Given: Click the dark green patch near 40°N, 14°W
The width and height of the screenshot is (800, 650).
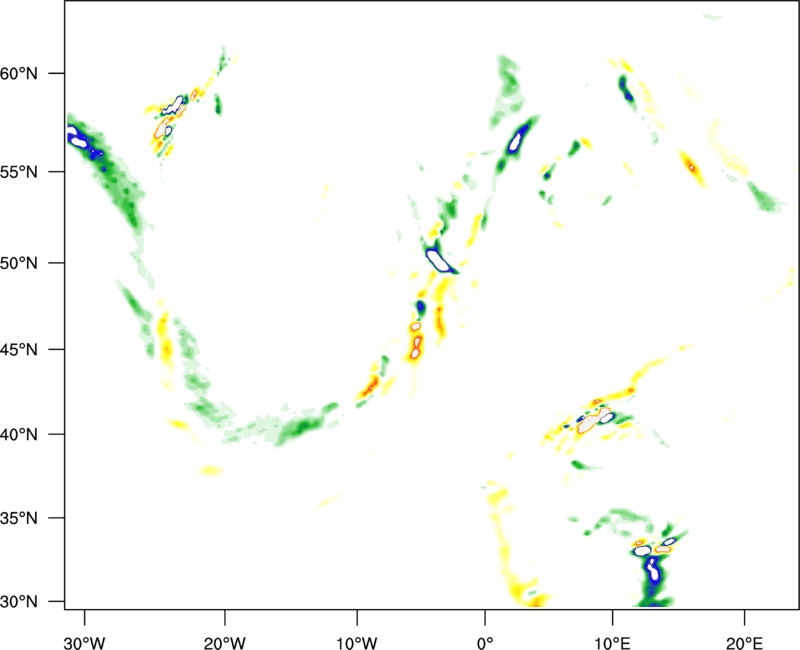Looking at the screenshot, I should [298, 430].
